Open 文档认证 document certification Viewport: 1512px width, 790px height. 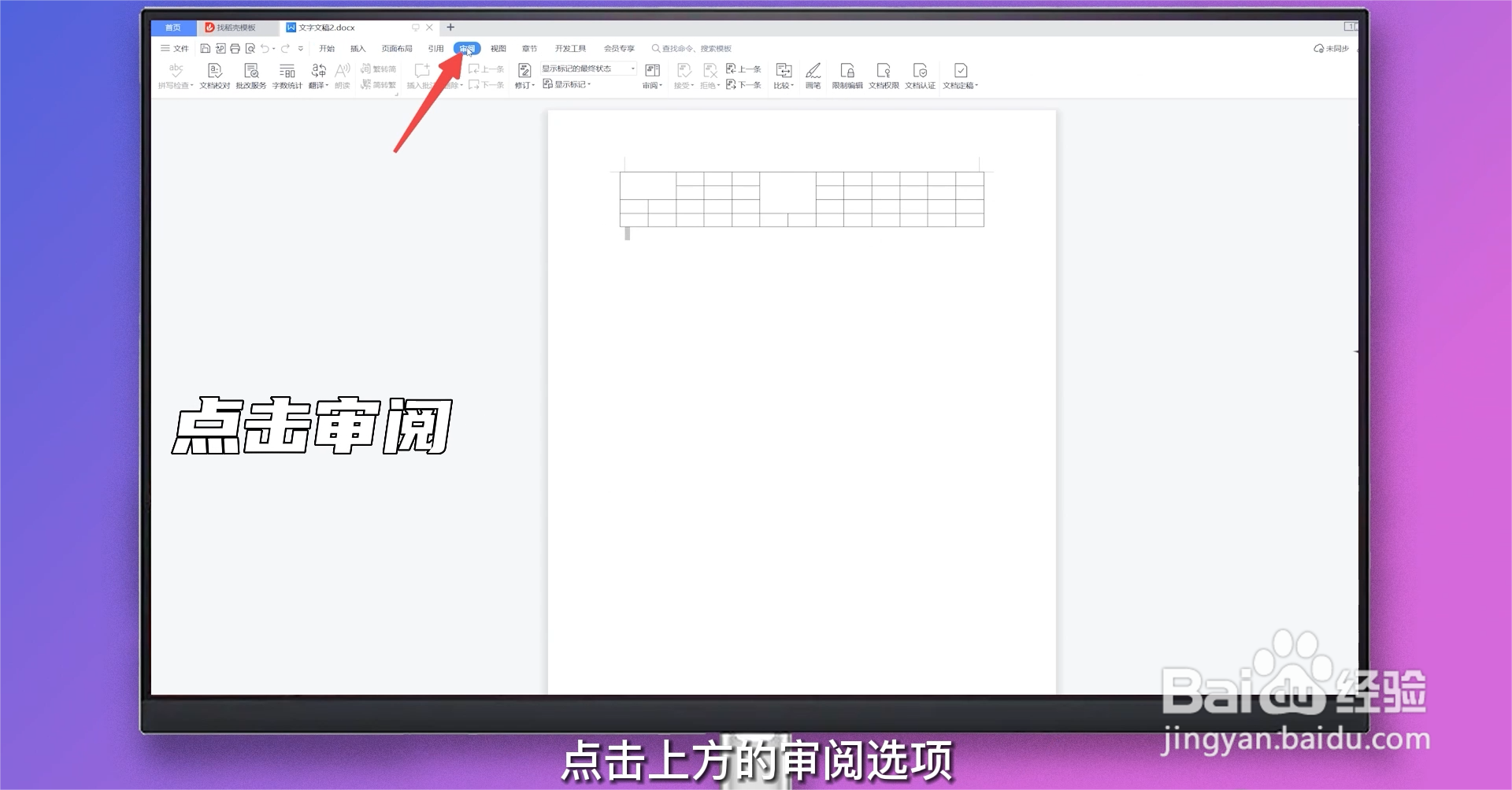tap(920, 76)
